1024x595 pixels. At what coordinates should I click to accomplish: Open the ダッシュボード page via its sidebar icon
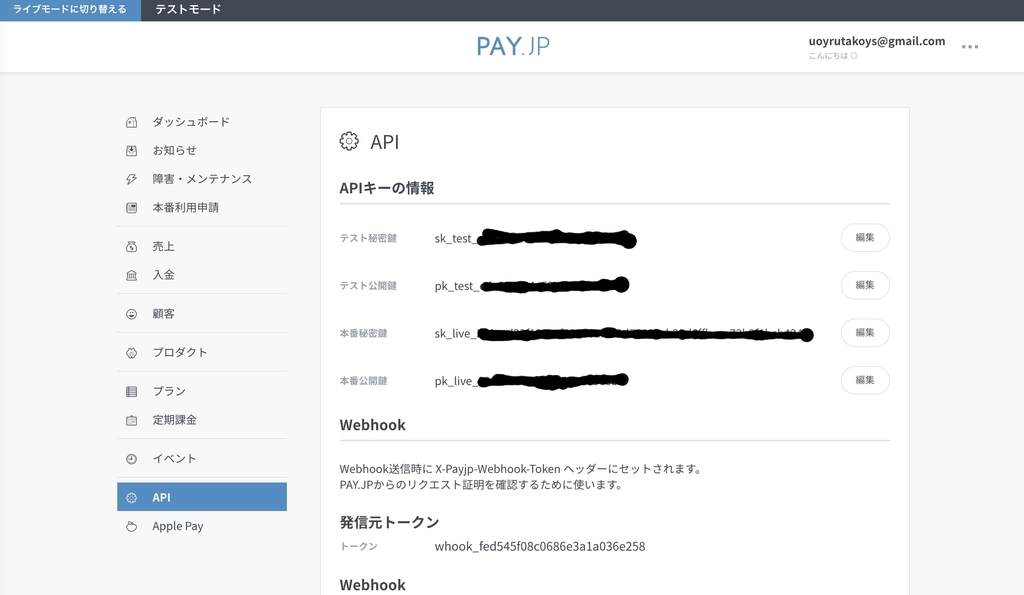[x=130, y=121]
